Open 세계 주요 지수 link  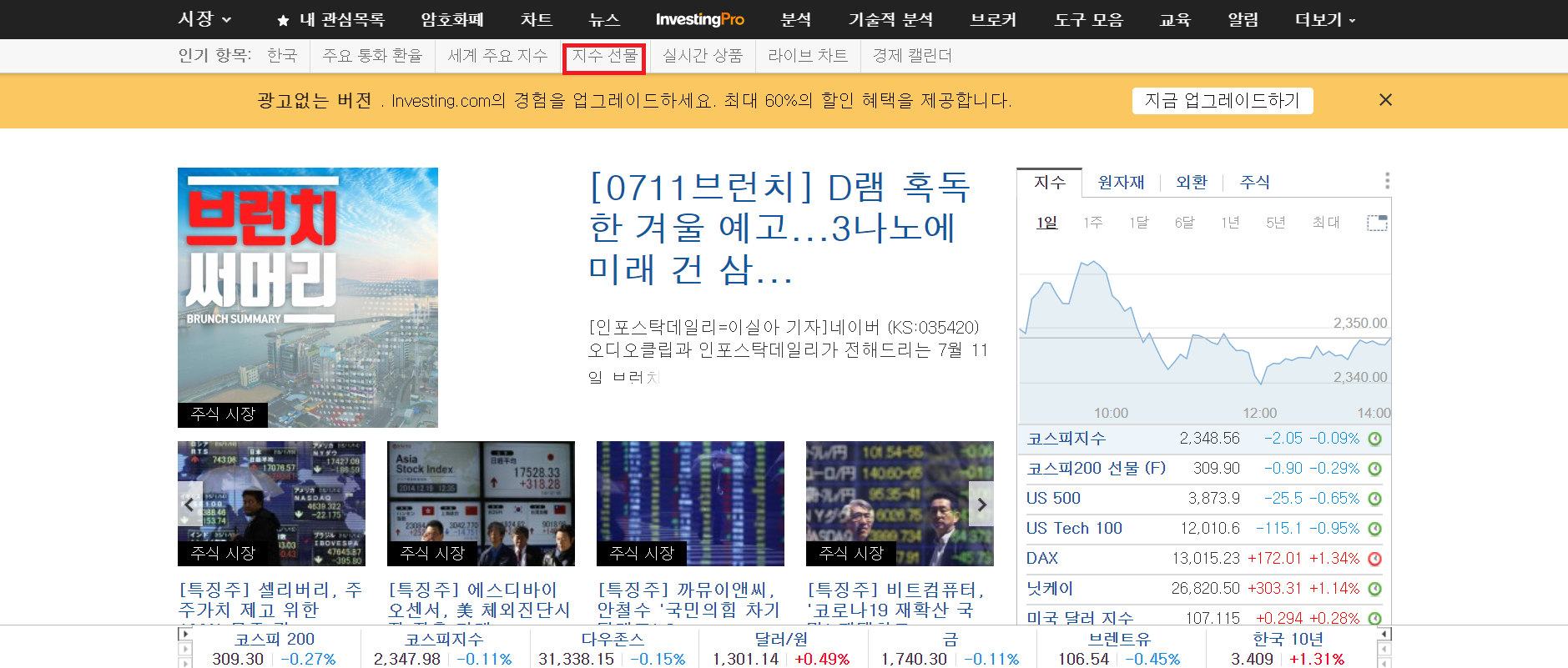[x=497, y=56]
